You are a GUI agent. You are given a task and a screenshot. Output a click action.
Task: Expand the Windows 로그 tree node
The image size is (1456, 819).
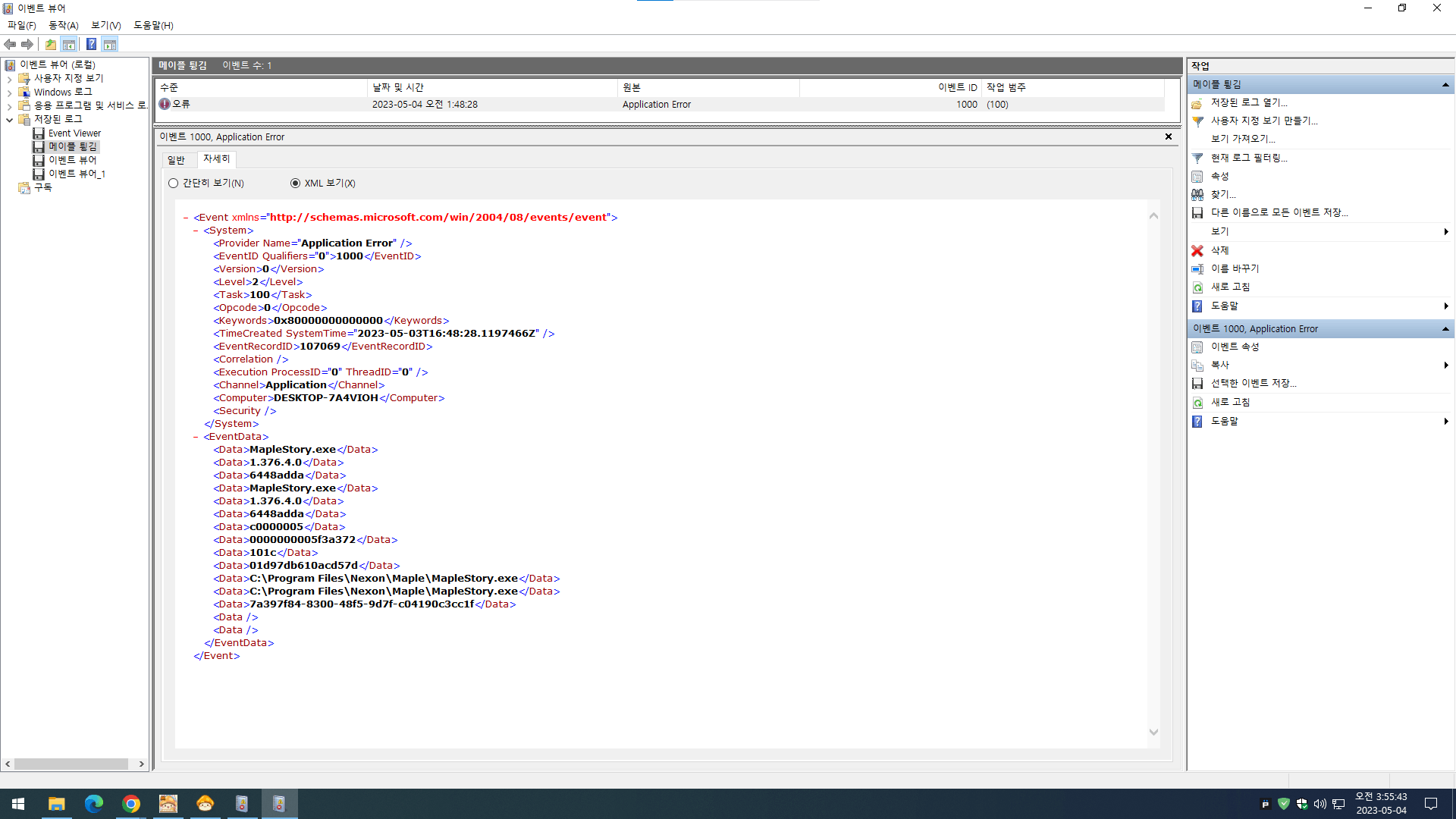(x=9, y=93)
